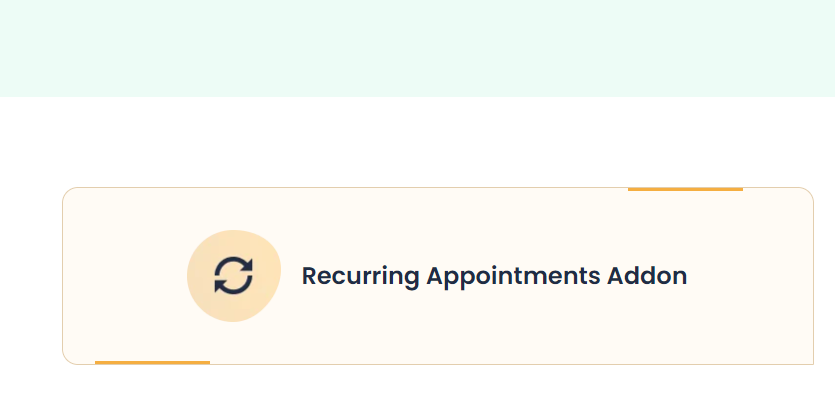Click the upper arrow of the sync icon

(x=234, y=266)
